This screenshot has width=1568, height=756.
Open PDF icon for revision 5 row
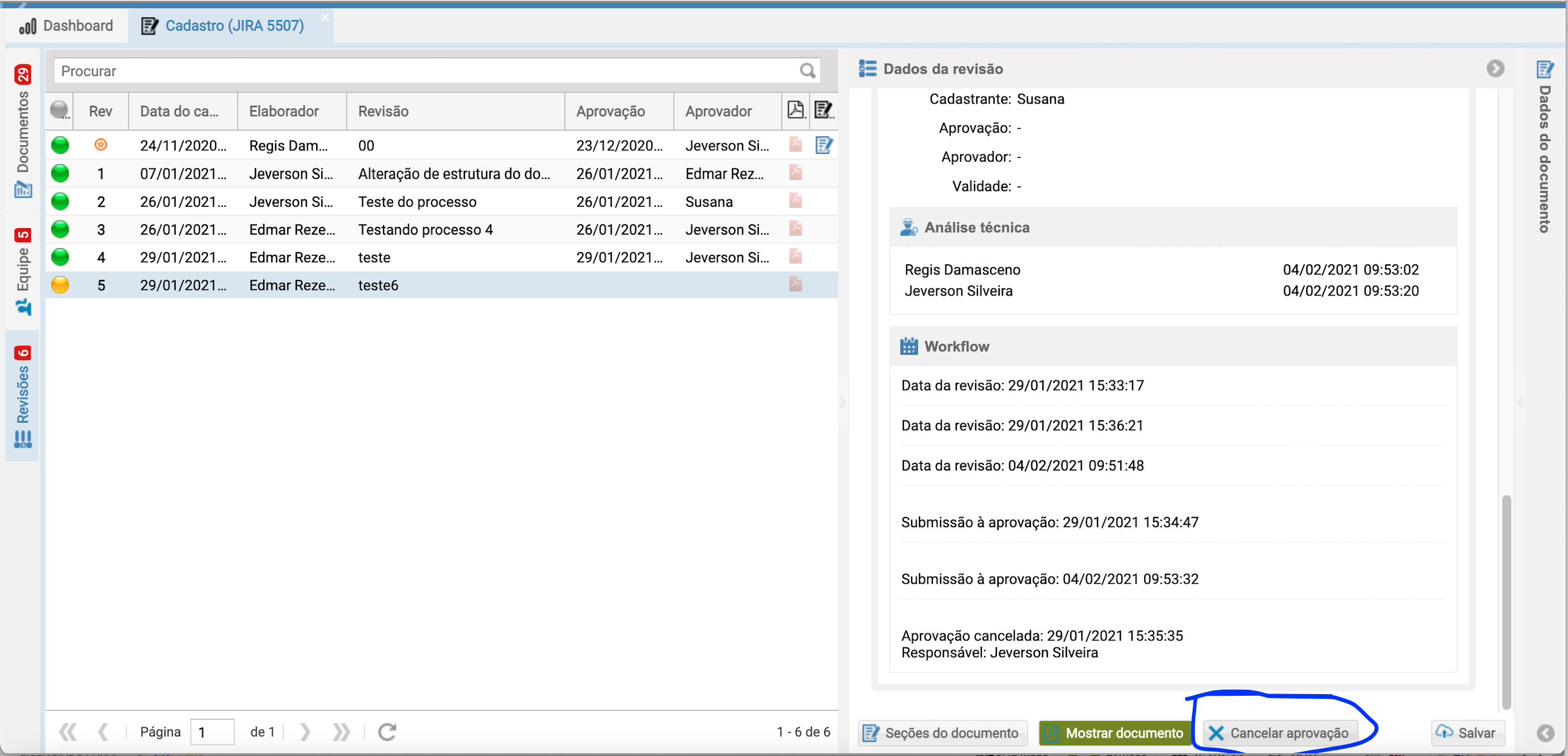795,284
